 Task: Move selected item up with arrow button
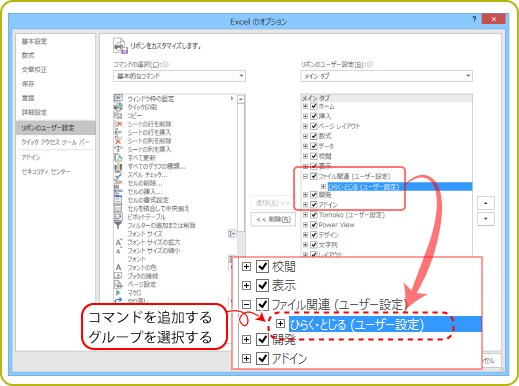pyautogui.click(x=486, y=203)
